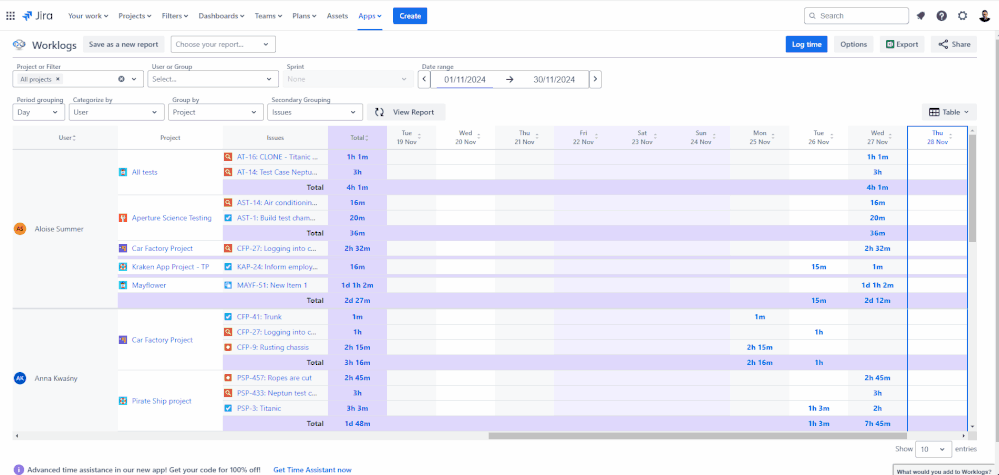The image size is (999, 475).
Task: Open the Secondary Grouping Issues dropdown
Action: (315, 112)
